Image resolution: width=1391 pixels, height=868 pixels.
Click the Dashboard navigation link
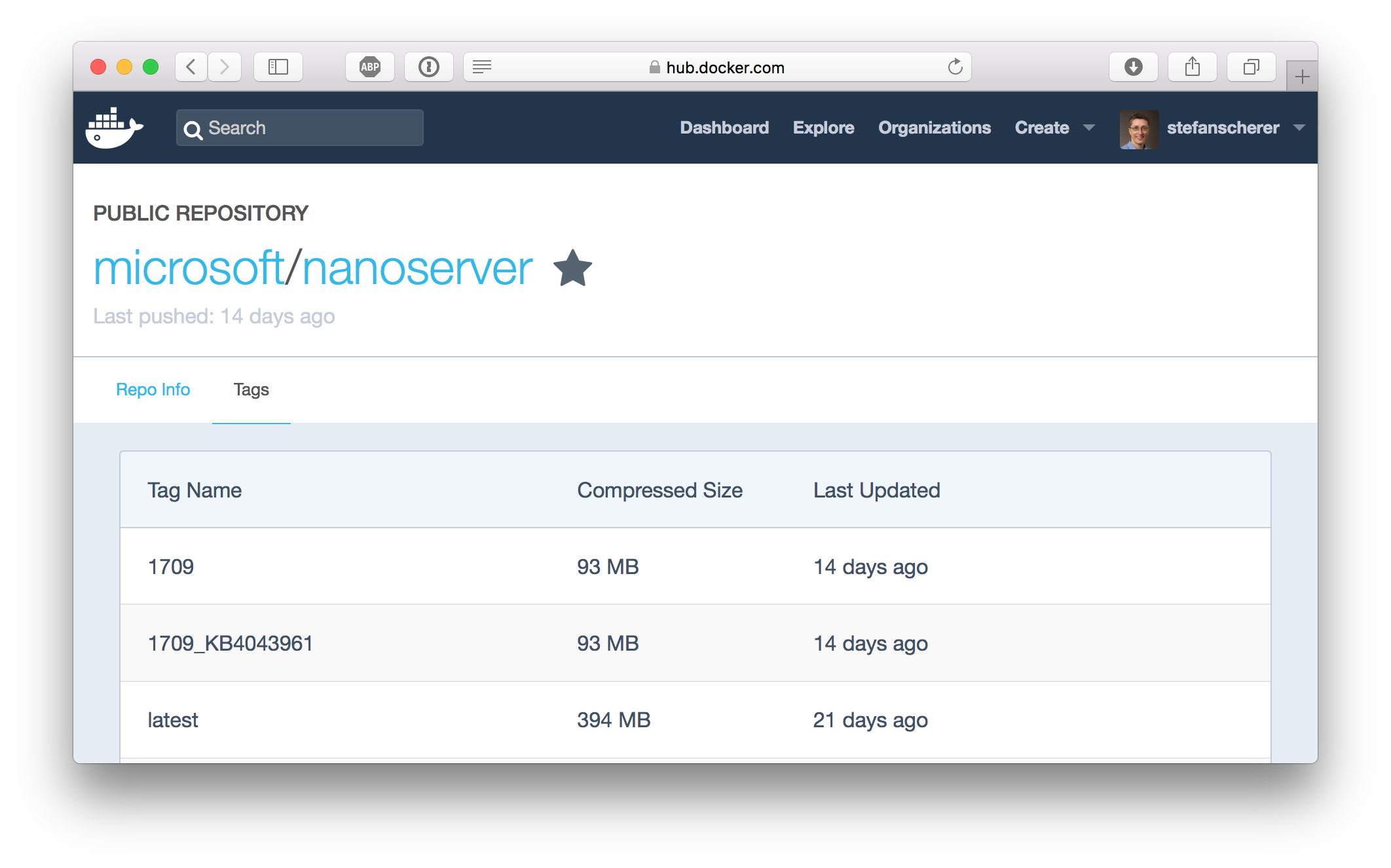click(x=722, y=126)
